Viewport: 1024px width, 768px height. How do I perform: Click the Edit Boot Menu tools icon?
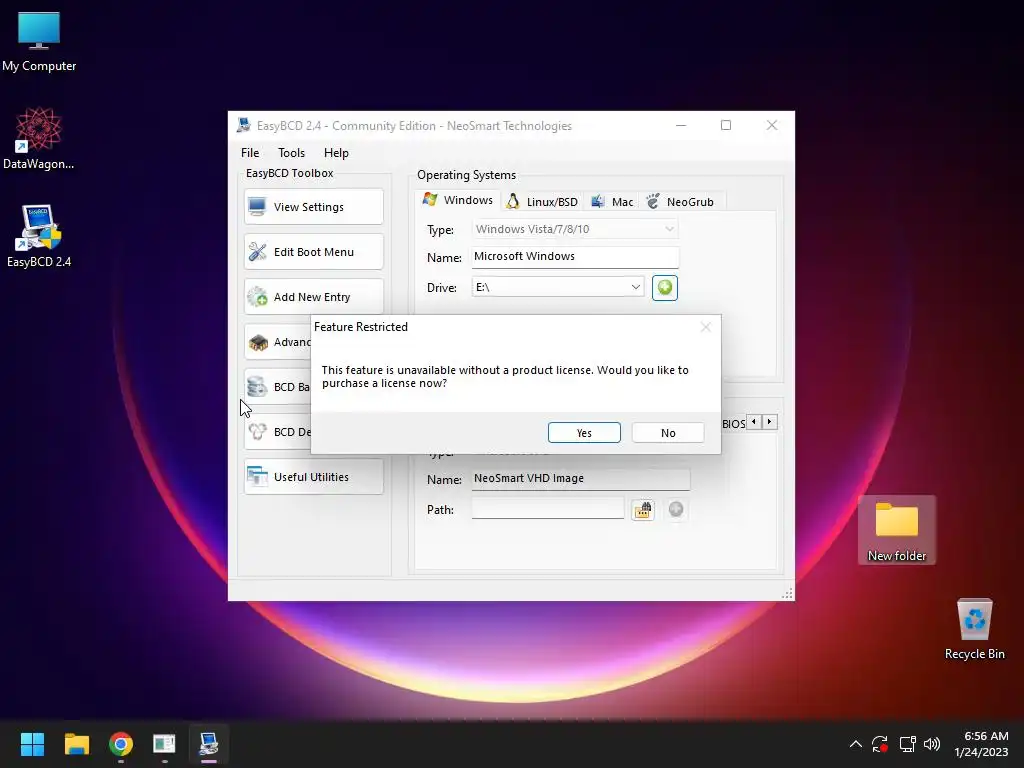257,251
